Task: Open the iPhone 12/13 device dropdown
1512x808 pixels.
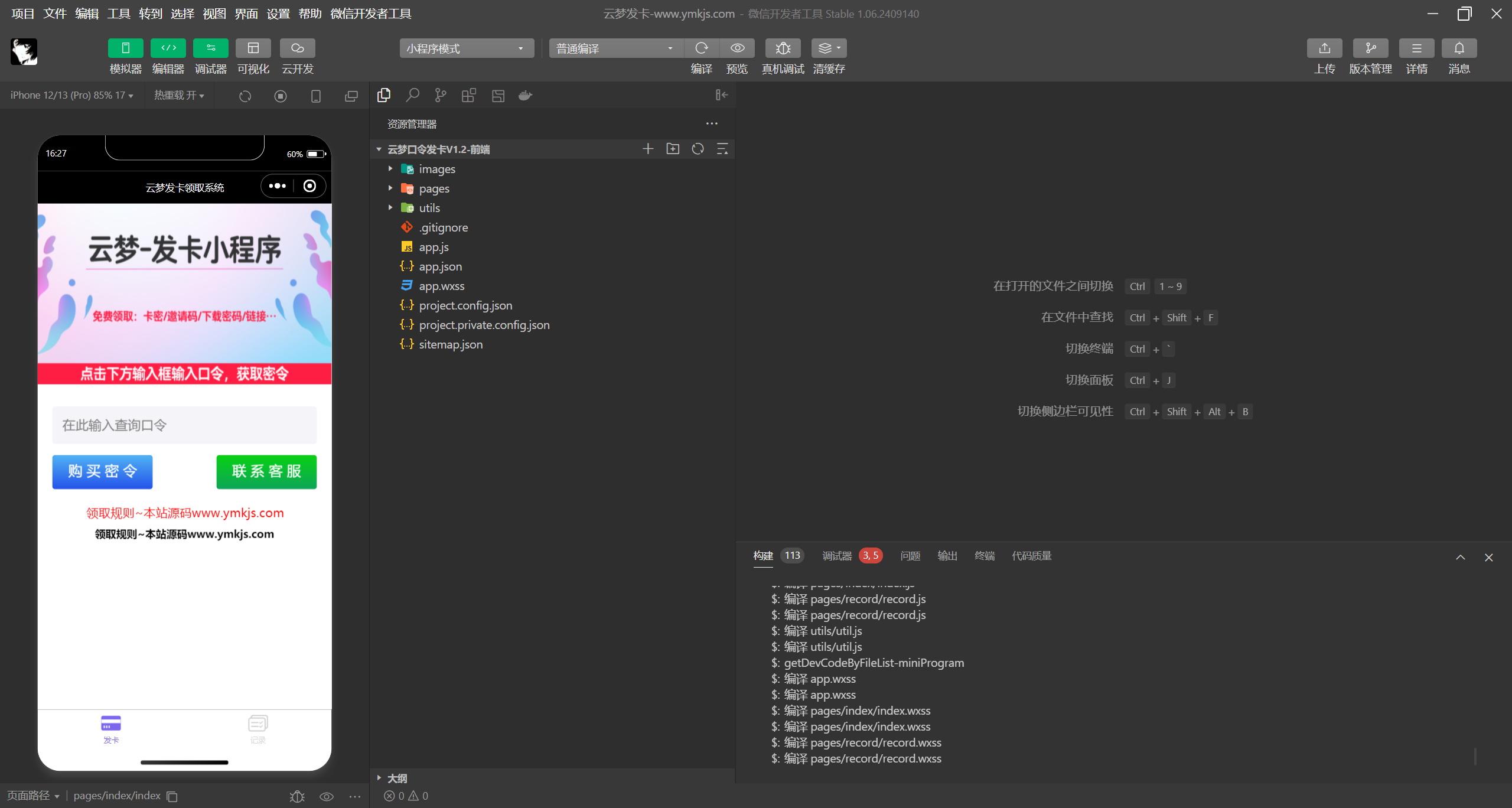Action: click(72, 95)
